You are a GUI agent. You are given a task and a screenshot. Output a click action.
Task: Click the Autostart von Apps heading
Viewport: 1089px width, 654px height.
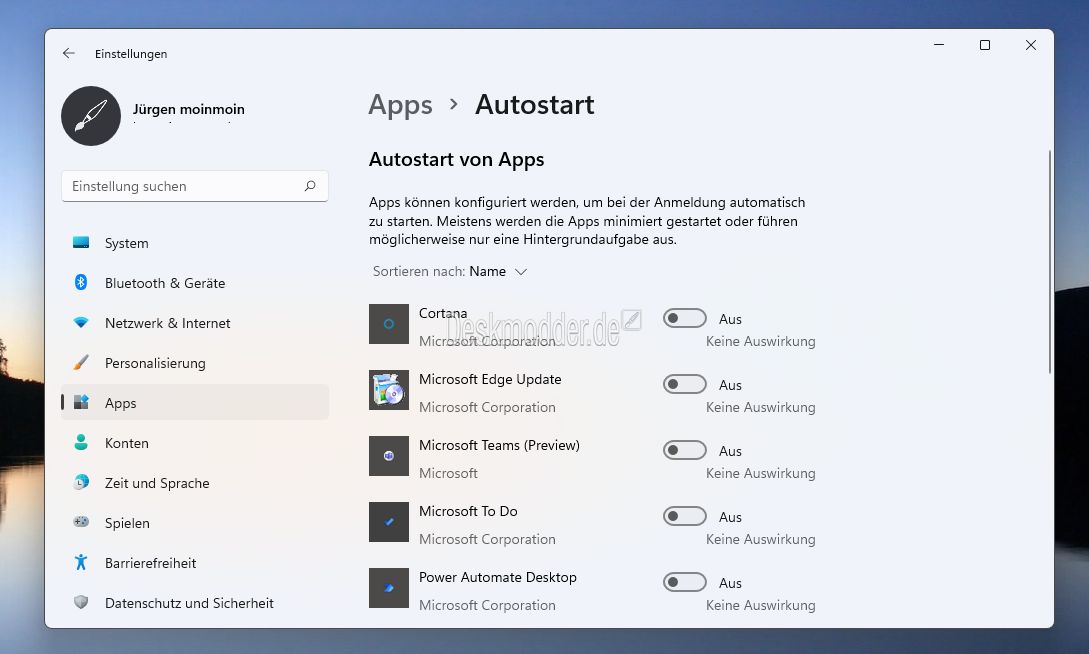click(456, 160)
